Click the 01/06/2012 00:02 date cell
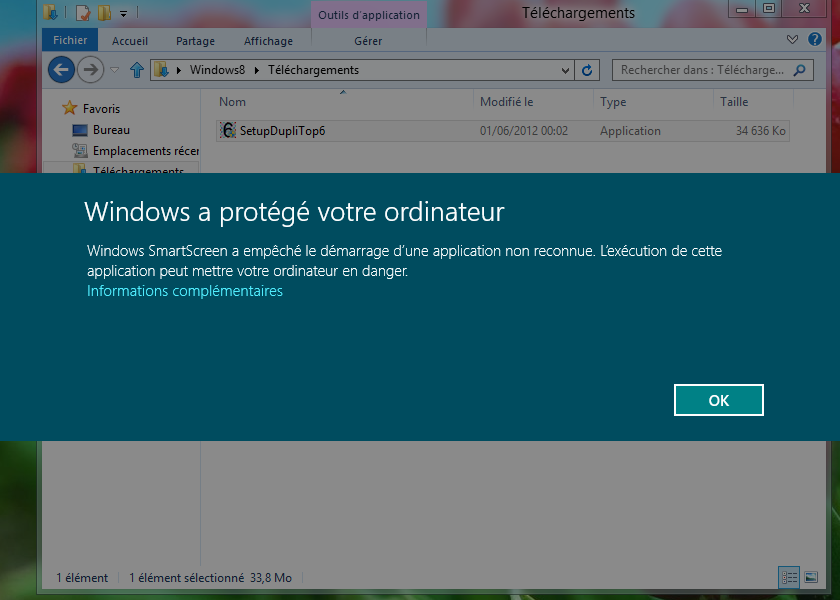 pos(523,131)
